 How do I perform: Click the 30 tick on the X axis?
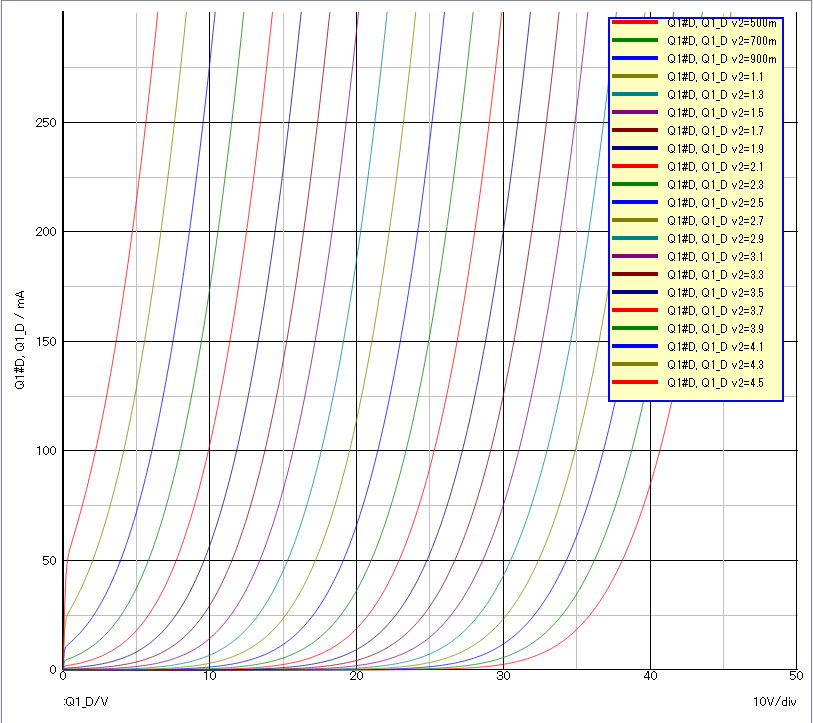coord(503,676)
